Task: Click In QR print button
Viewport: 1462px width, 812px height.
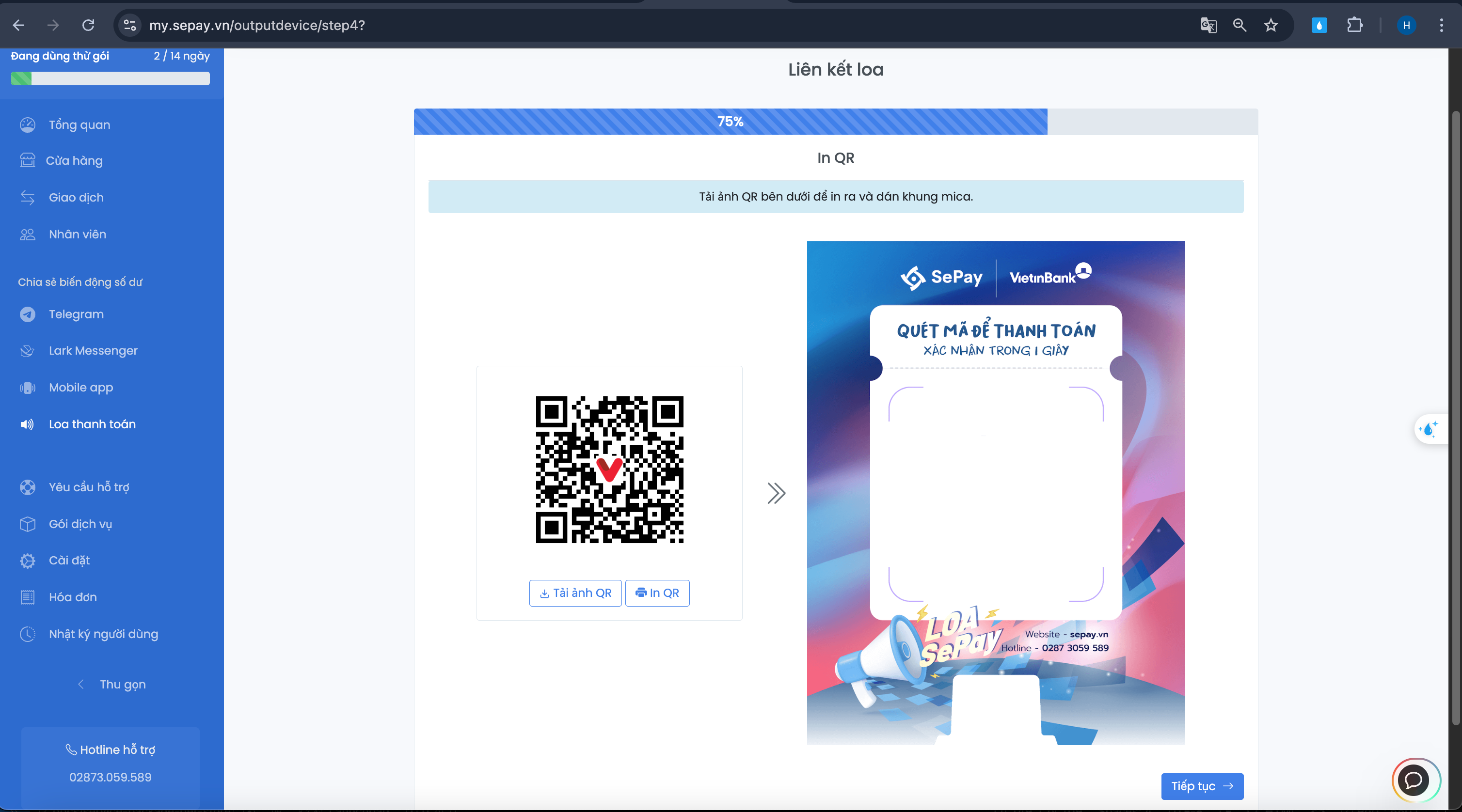Action: (657, 593)
